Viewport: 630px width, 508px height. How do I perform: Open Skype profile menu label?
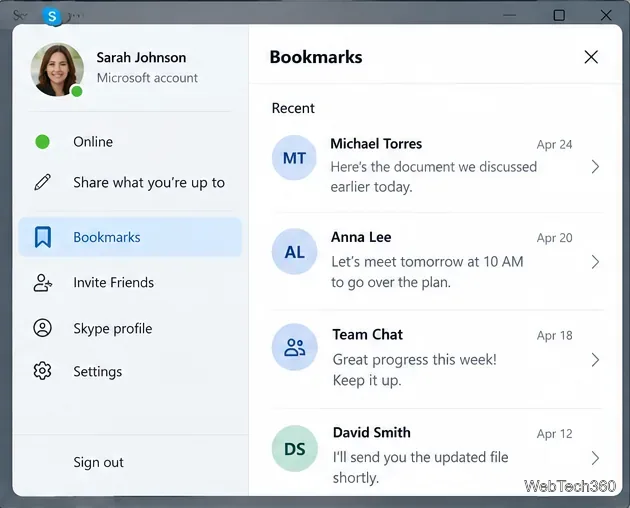click(112, 329)
